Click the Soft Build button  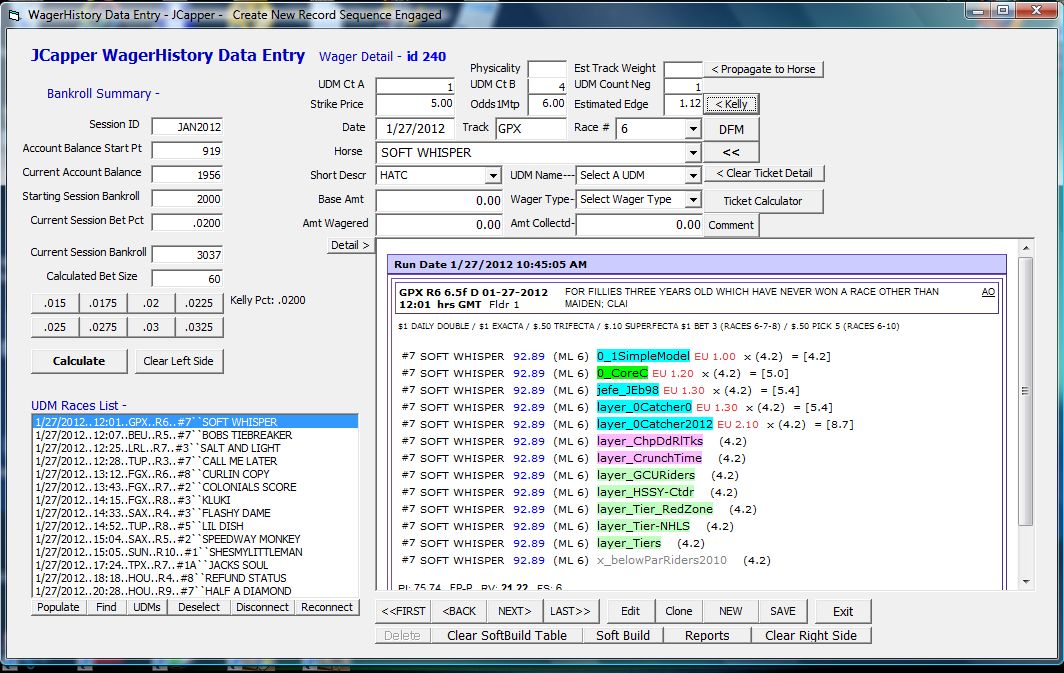click(623, 636)
